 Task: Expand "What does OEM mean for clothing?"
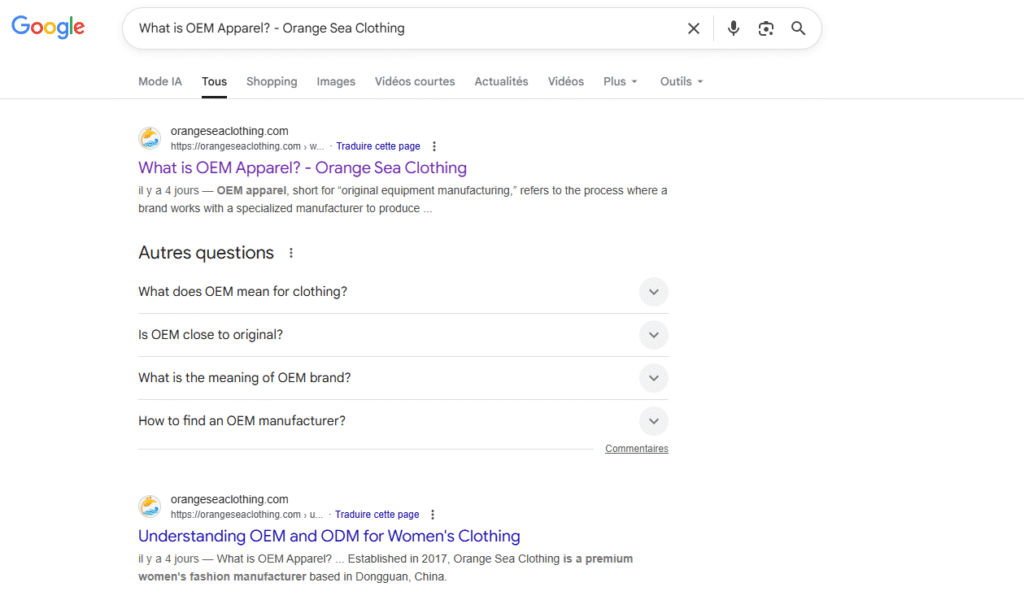tap(653, 292)
